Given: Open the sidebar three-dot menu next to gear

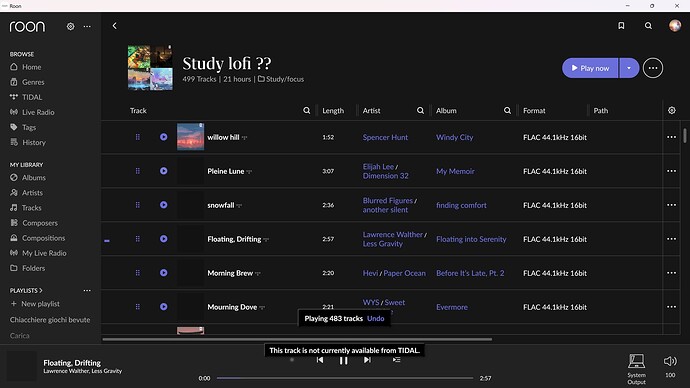Looking at the screenshot, I should (x=87, y=26).
